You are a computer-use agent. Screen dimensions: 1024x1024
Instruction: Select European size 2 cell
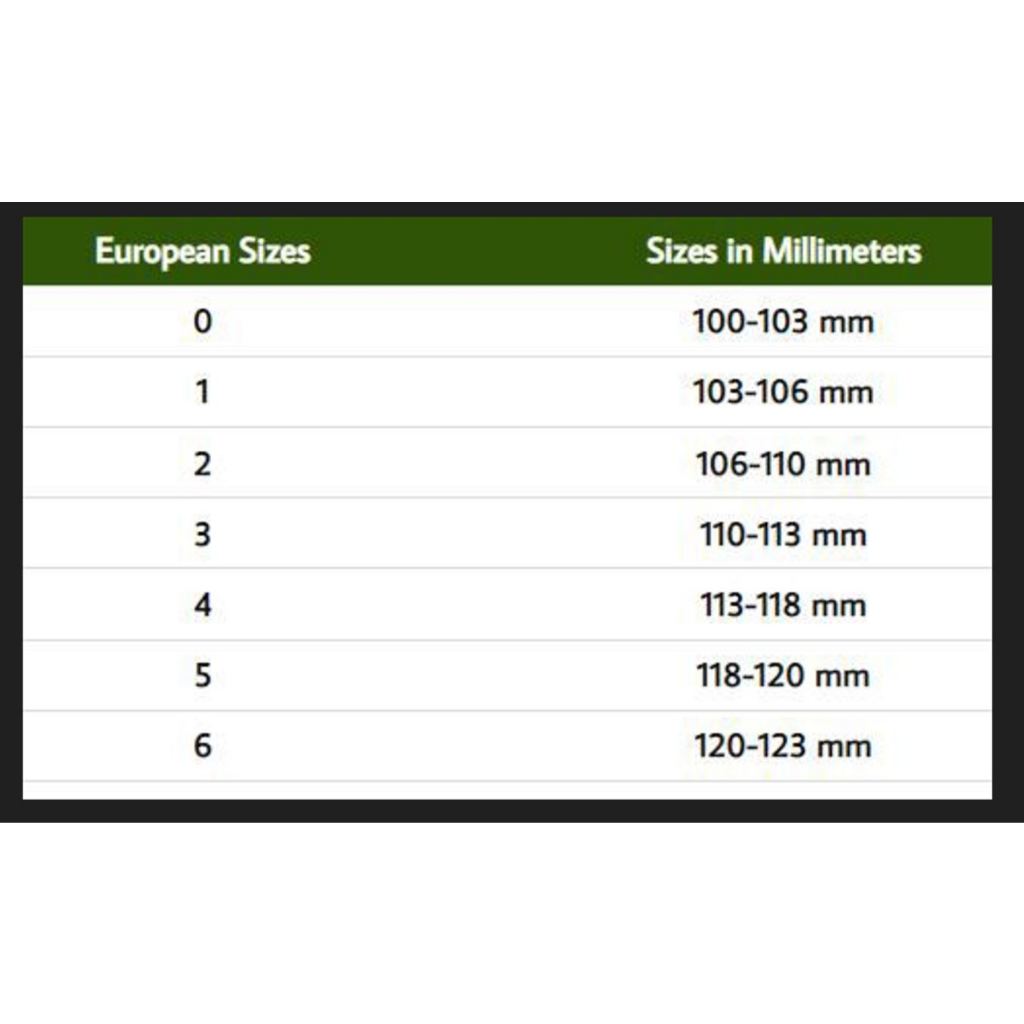pos(203,464)
